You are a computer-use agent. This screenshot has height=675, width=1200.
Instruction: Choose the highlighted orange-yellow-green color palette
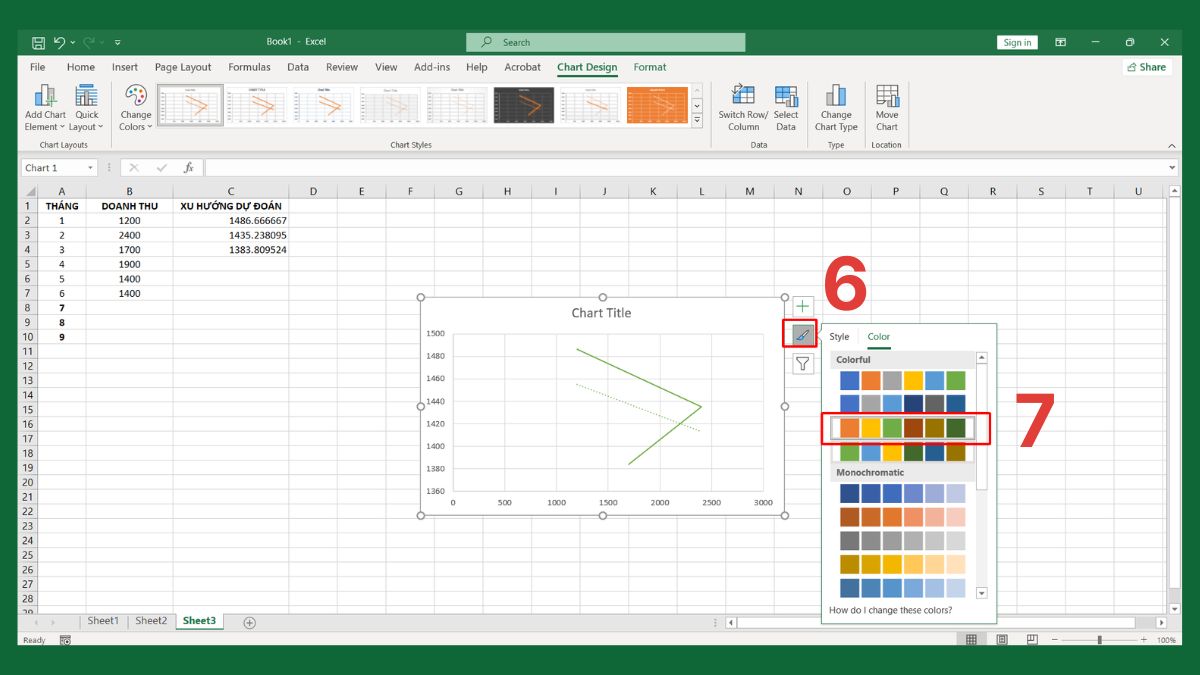(903, 428)
